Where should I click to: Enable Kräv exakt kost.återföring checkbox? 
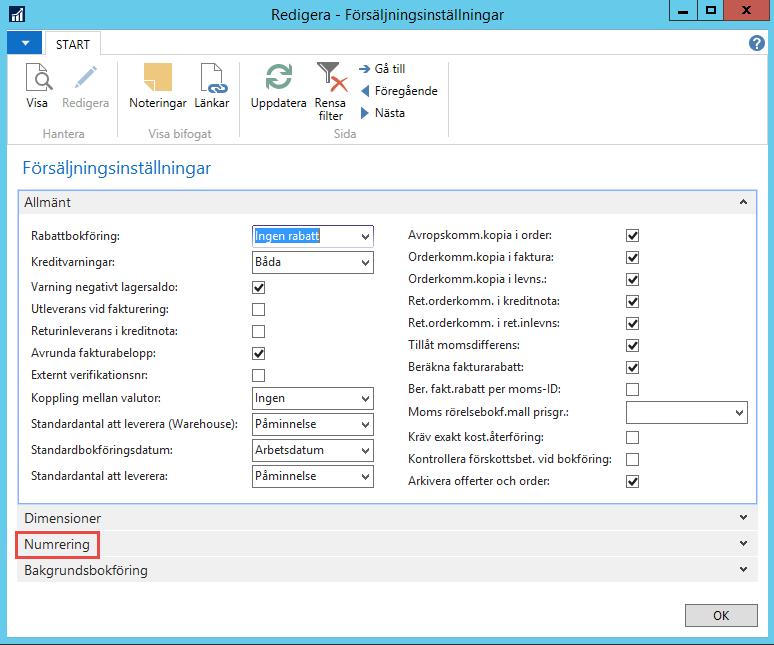pos(632,437)
